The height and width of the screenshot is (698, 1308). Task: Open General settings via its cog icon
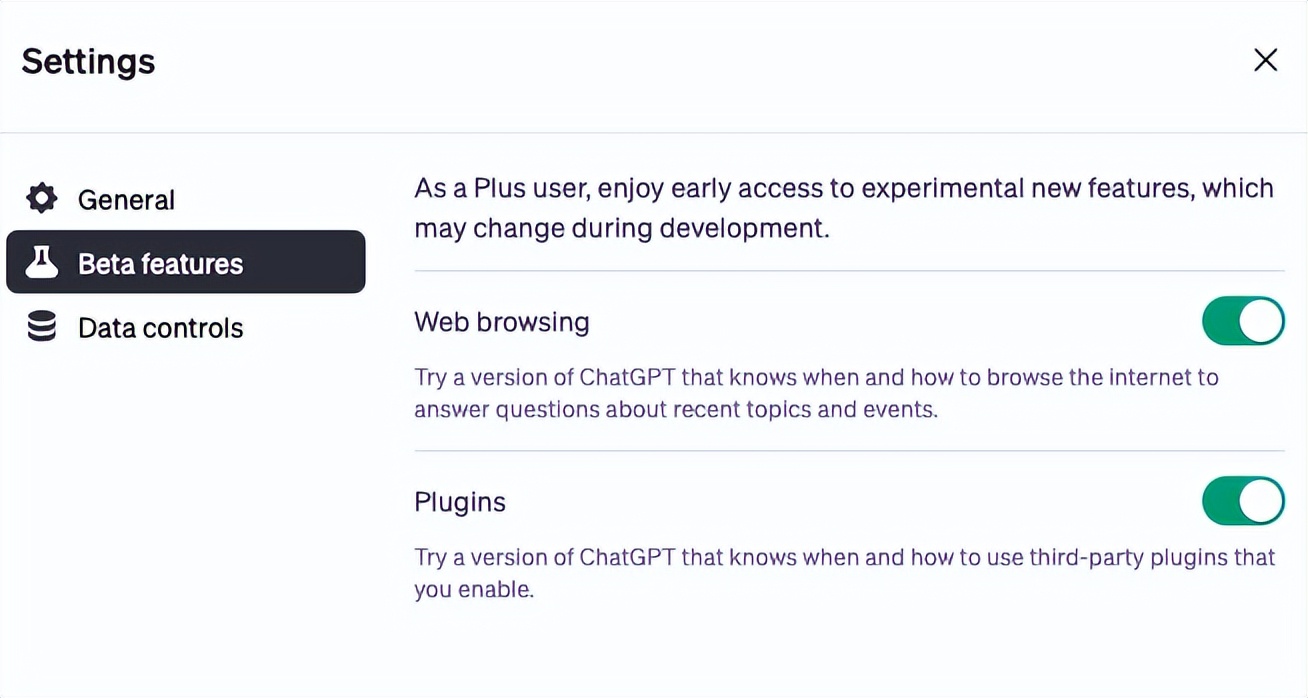[x=41, y=198]
